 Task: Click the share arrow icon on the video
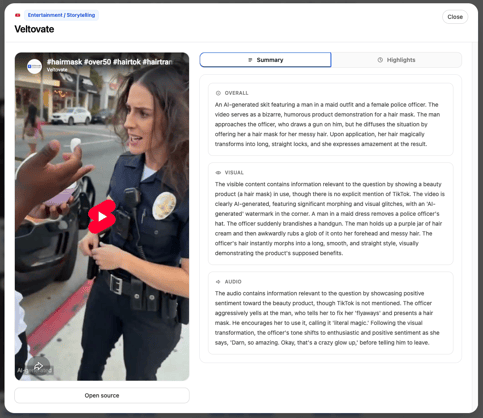[38, 366]
